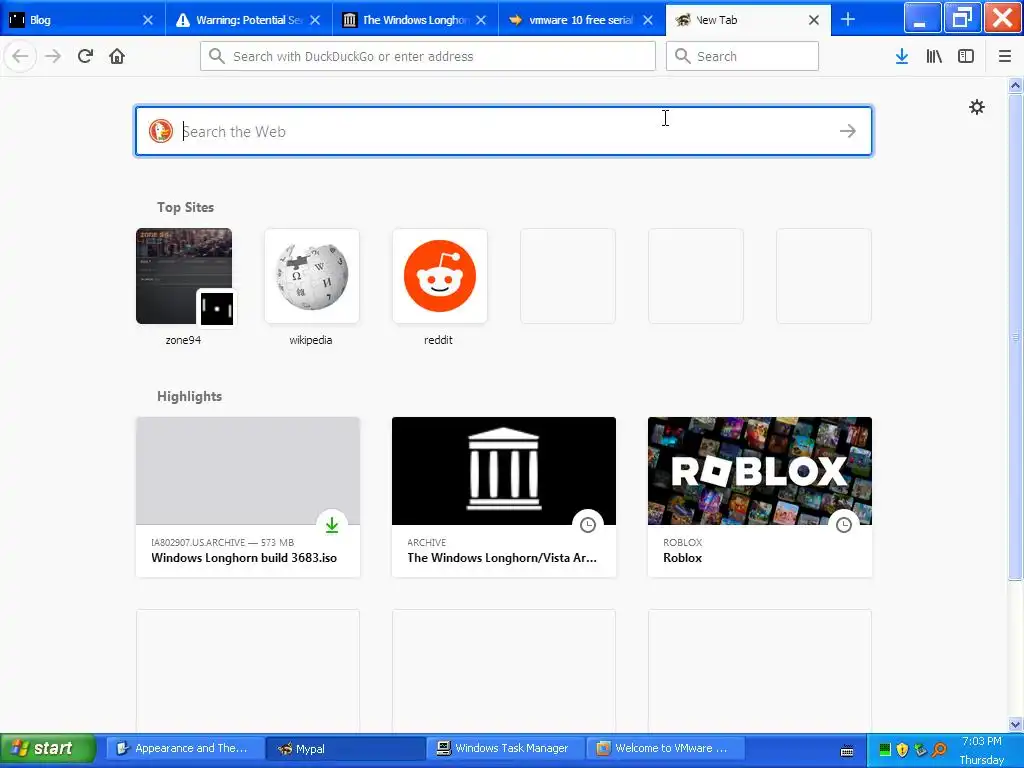Click the Highlights heading
The image size is (1024, 768).
click(189, 396)
